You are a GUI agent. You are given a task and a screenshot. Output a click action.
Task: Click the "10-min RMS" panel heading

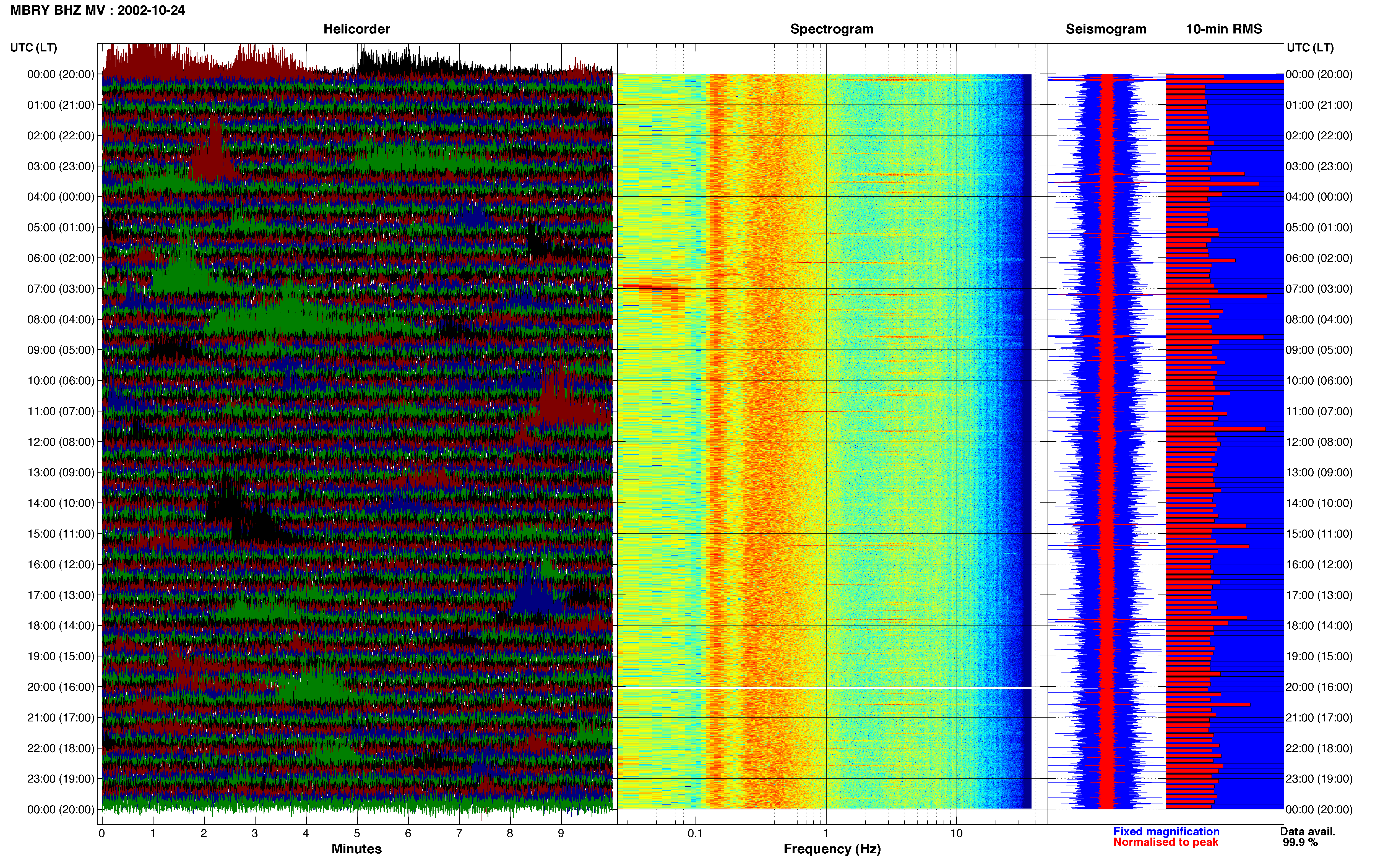point(1224,29)
